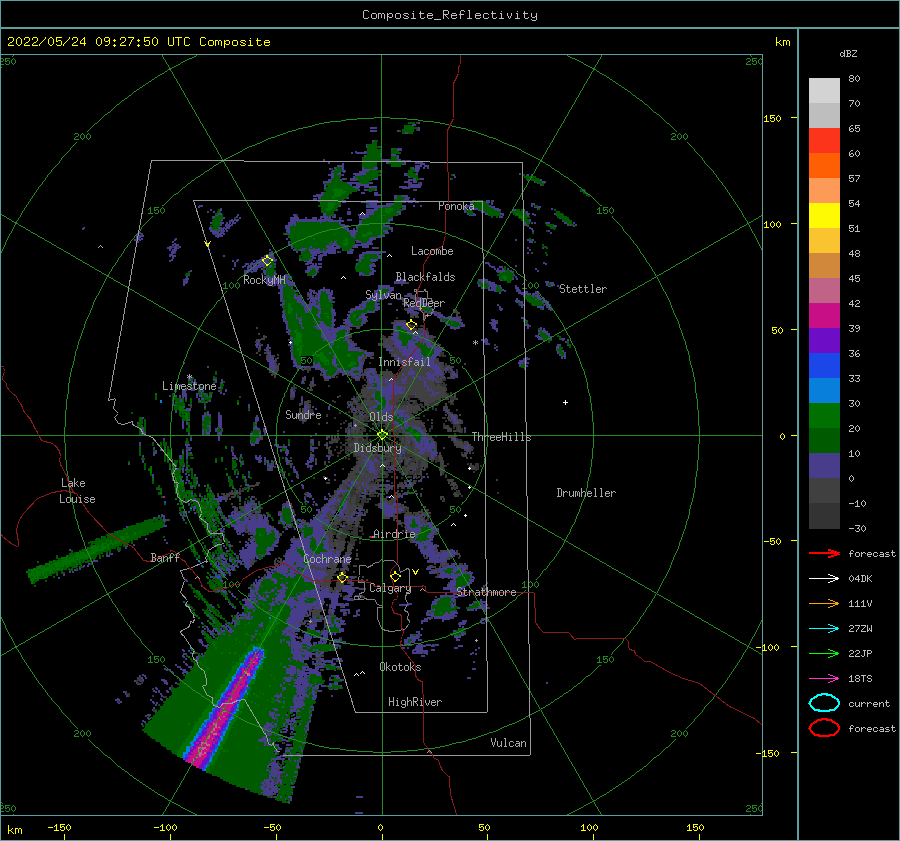Click the magenta high-reflectivity radar spike
This screenshot has width=900, height=841.
(227, 709)
